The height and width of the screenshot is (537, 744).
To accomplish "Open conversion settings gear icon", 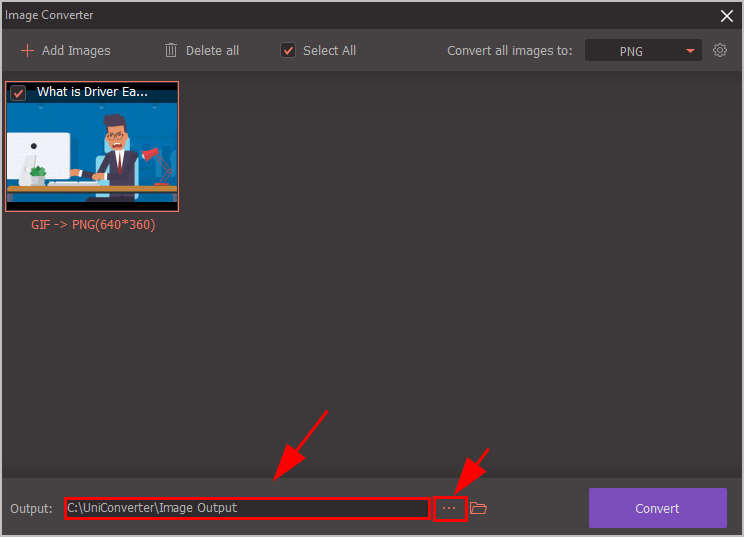I will point(720,50).
